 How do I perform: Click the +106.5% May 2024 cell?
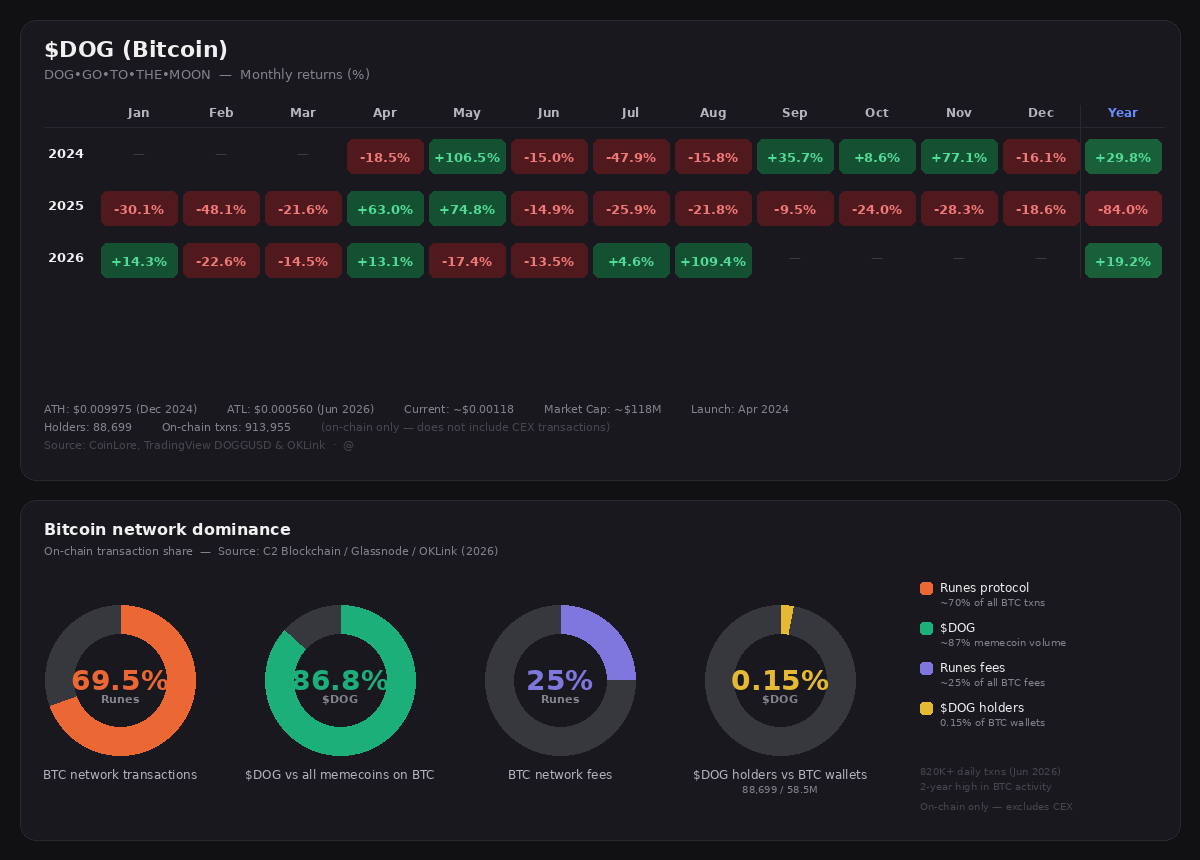coord(467,157)
